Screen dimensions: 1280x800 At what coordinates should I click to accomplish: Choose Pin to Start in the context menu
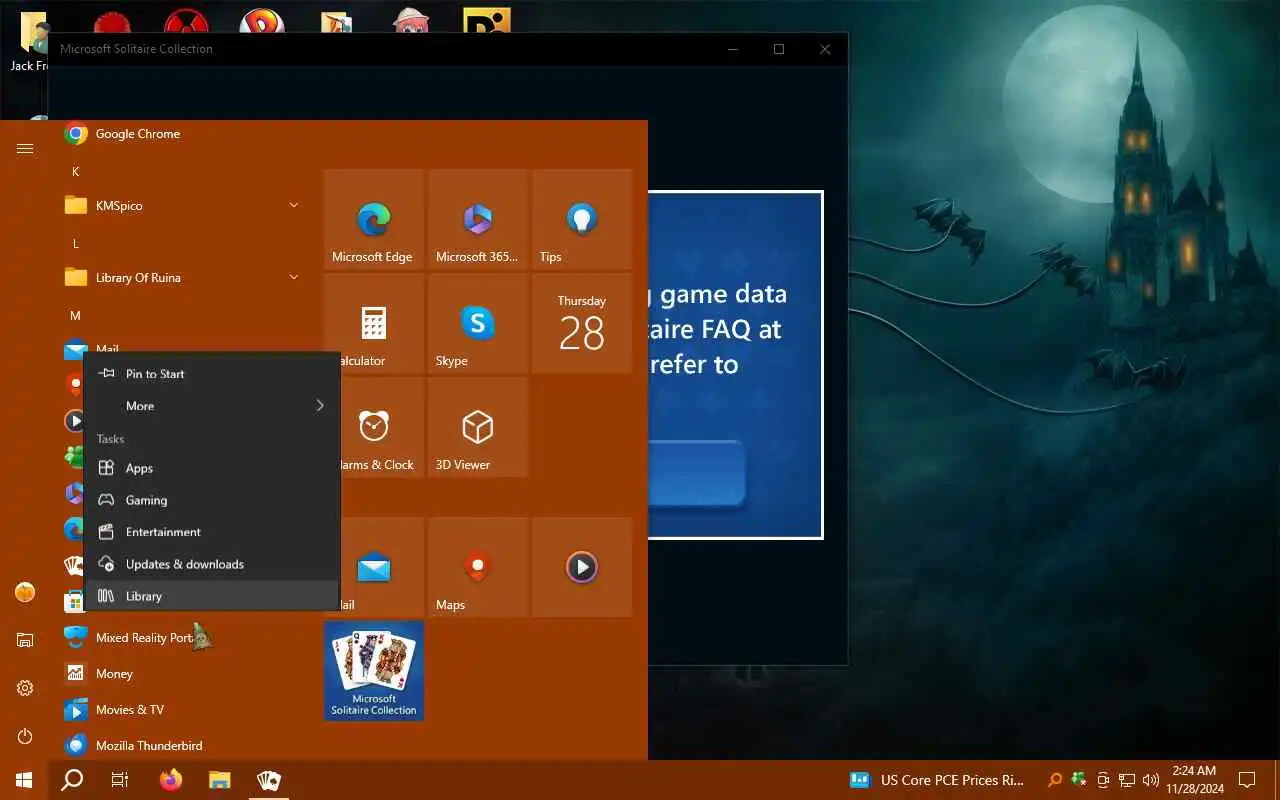pyautogui.click(x=212, y=374)
